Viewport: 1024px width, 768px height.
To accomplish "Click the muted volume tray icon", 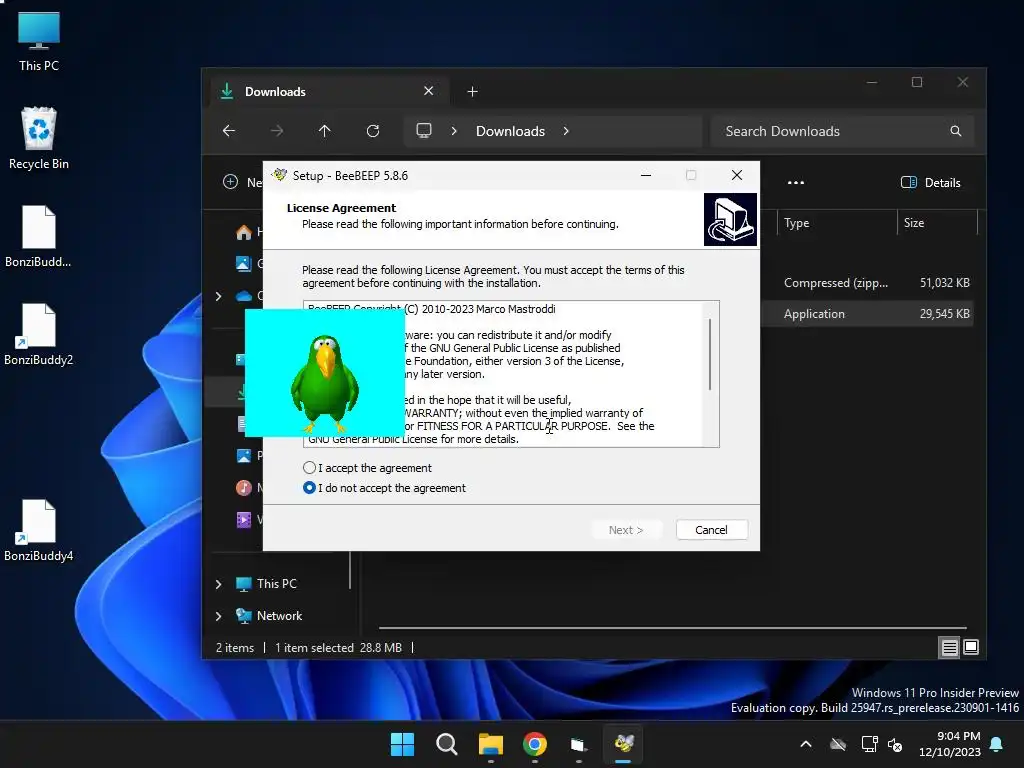I will tap(895, 744).
